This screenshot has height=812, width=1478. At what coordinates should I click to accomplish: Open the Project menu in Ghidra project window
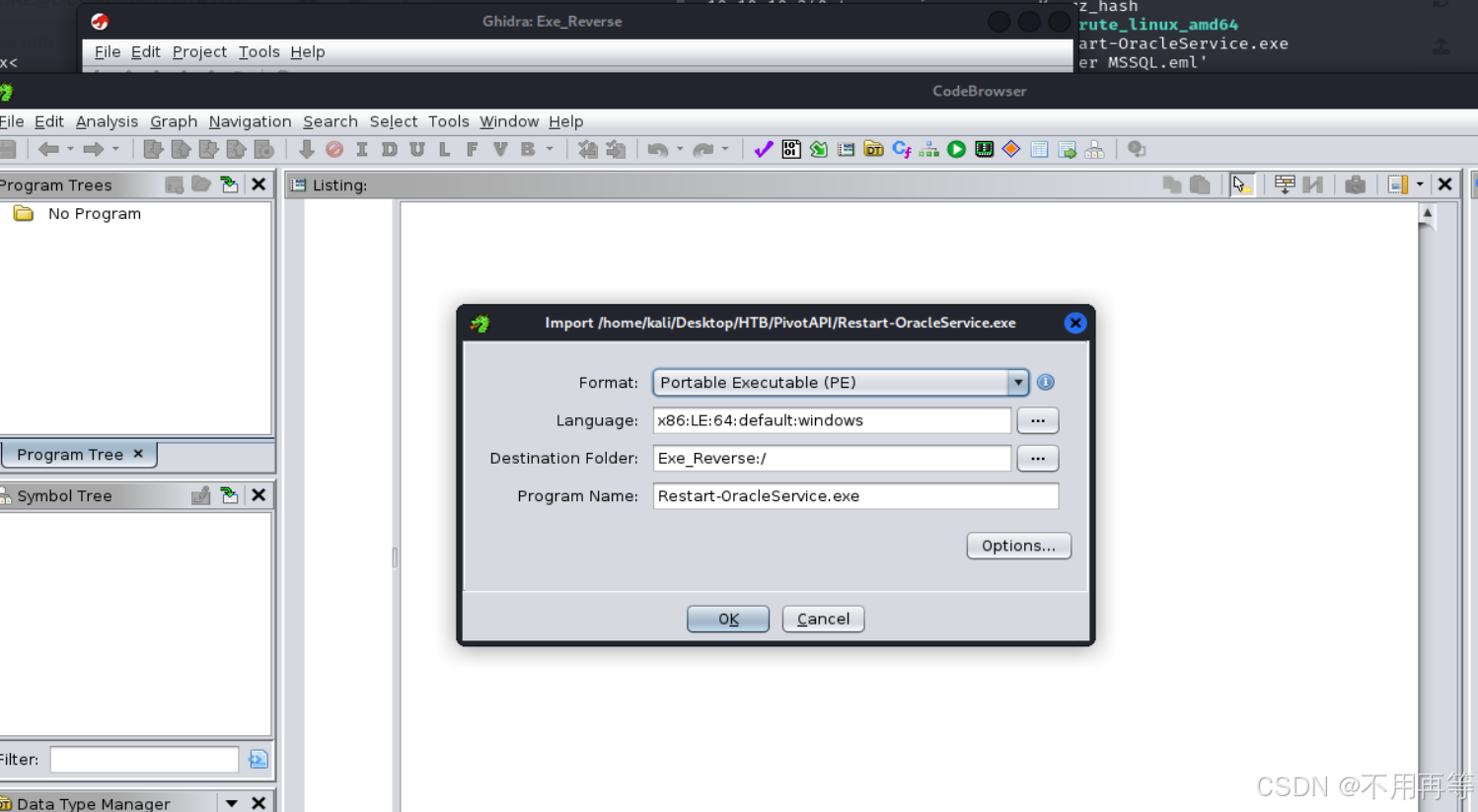pos(199,51)
